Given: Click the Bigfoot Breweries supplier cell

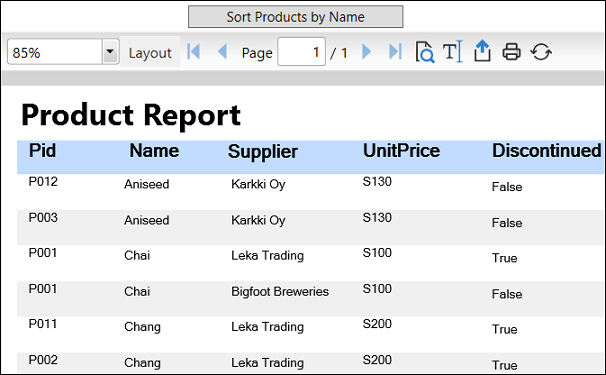Looking at the screenshot, I should 280,291.
